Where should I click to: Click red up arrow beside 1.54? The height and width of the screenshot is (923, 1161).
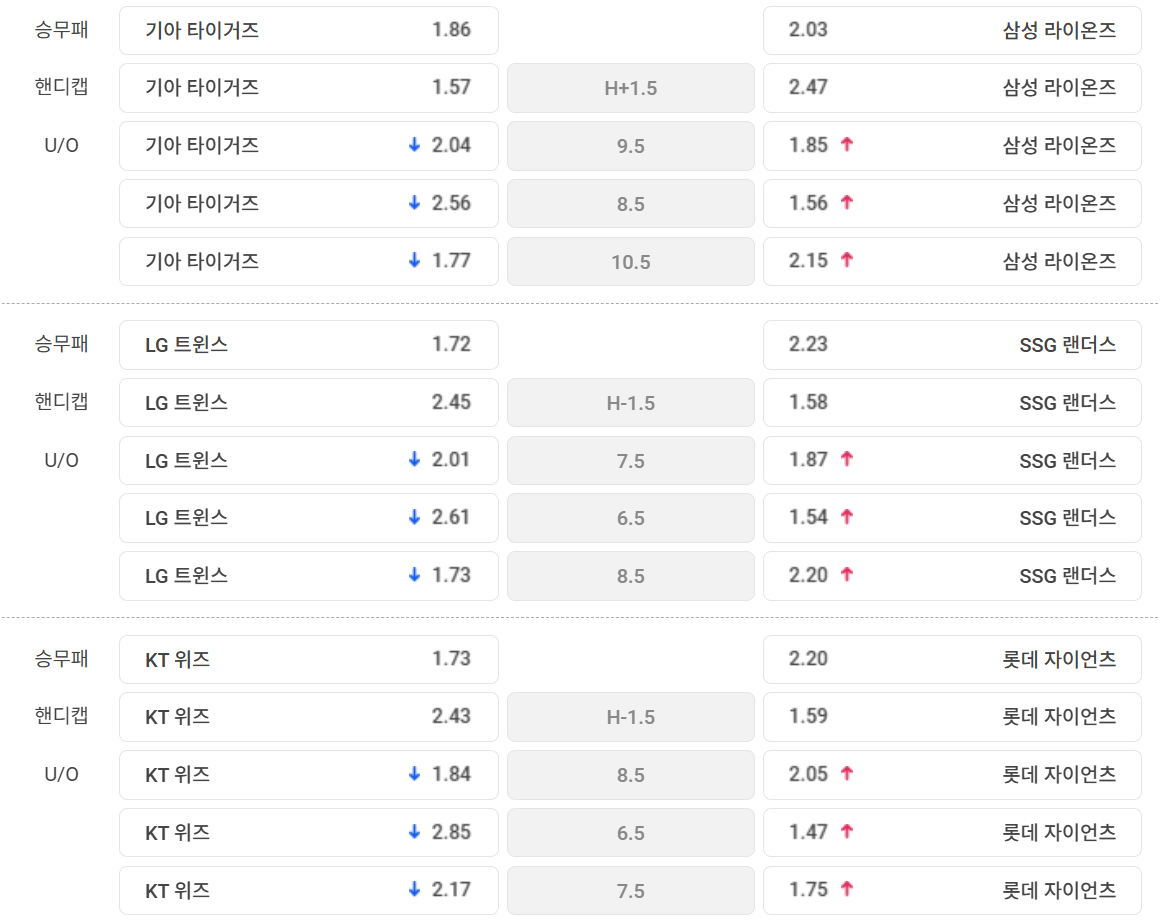[x=847, y=517]
